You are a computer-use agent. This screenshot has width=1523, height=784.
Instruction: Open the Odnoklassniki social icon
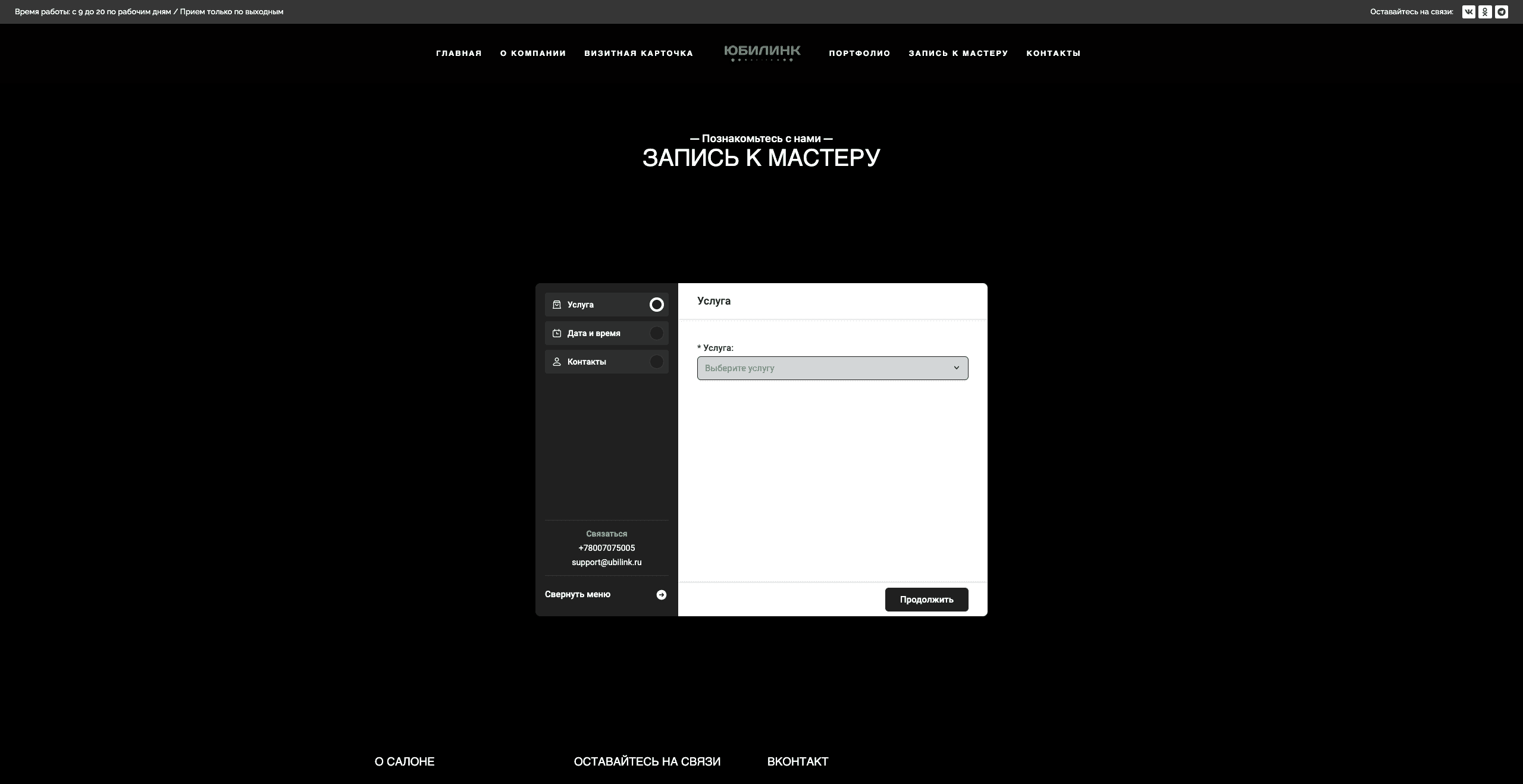click(1485, 12)
